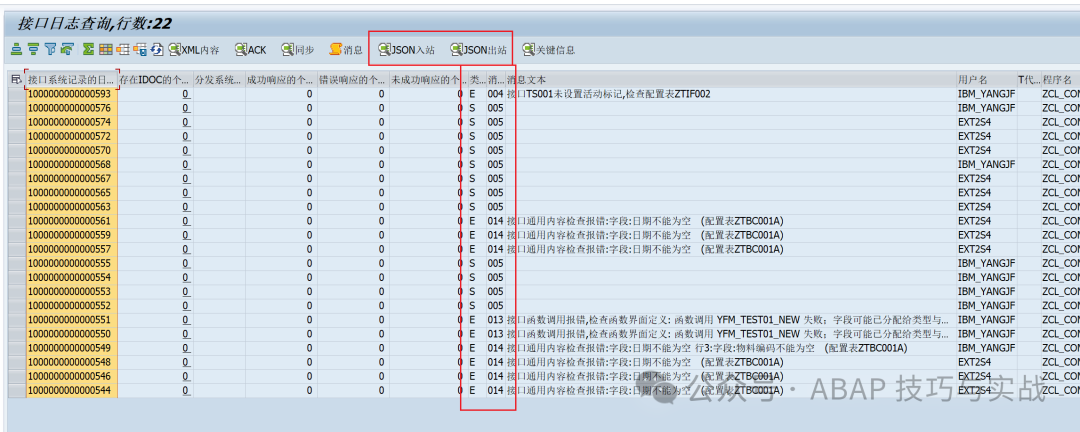Click the 用户名 column header
1080x432 pixels.
click(x=986, y=80)
